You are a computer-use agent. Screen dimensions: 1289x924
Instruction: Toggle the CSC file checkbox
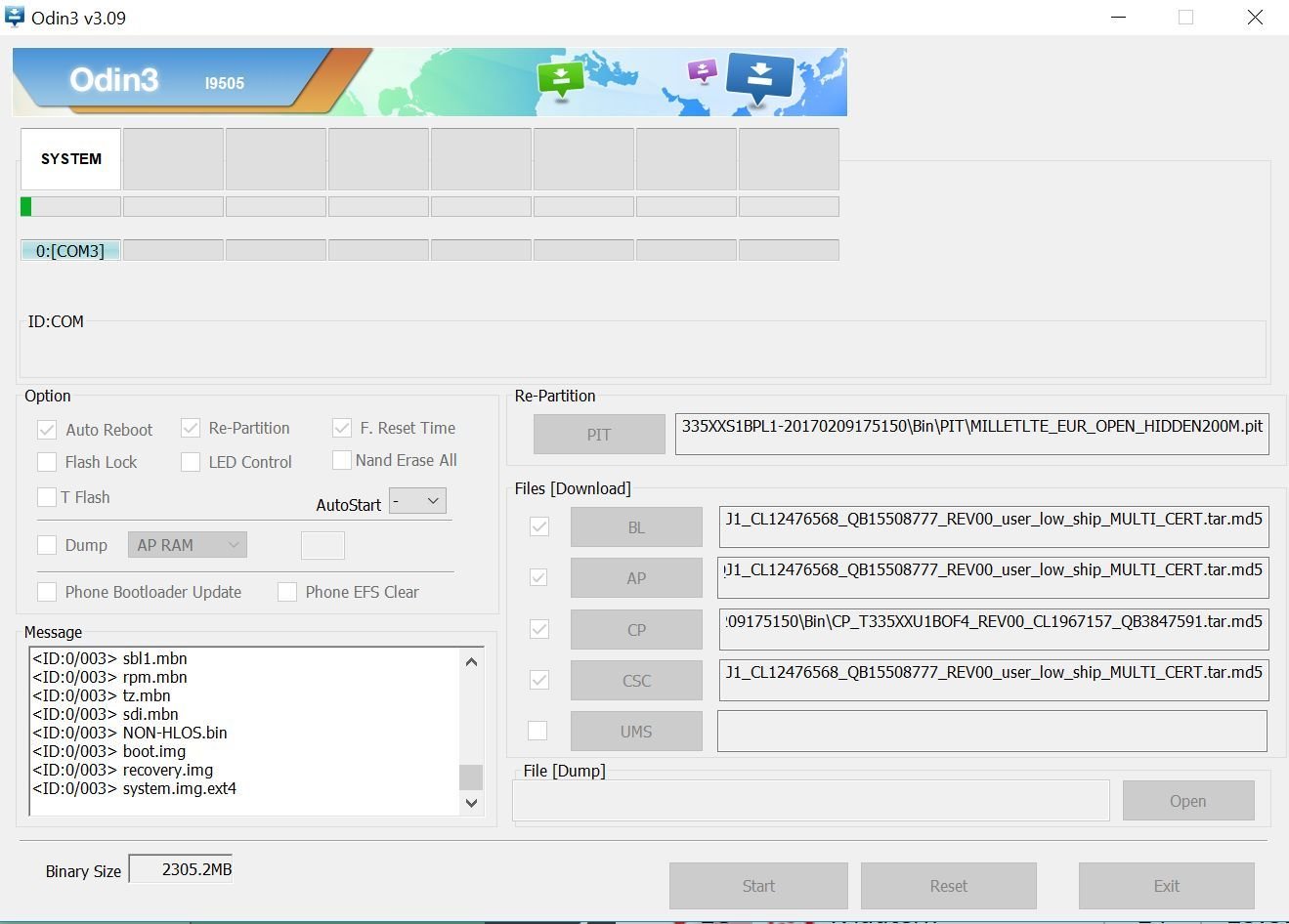point(538,680)
